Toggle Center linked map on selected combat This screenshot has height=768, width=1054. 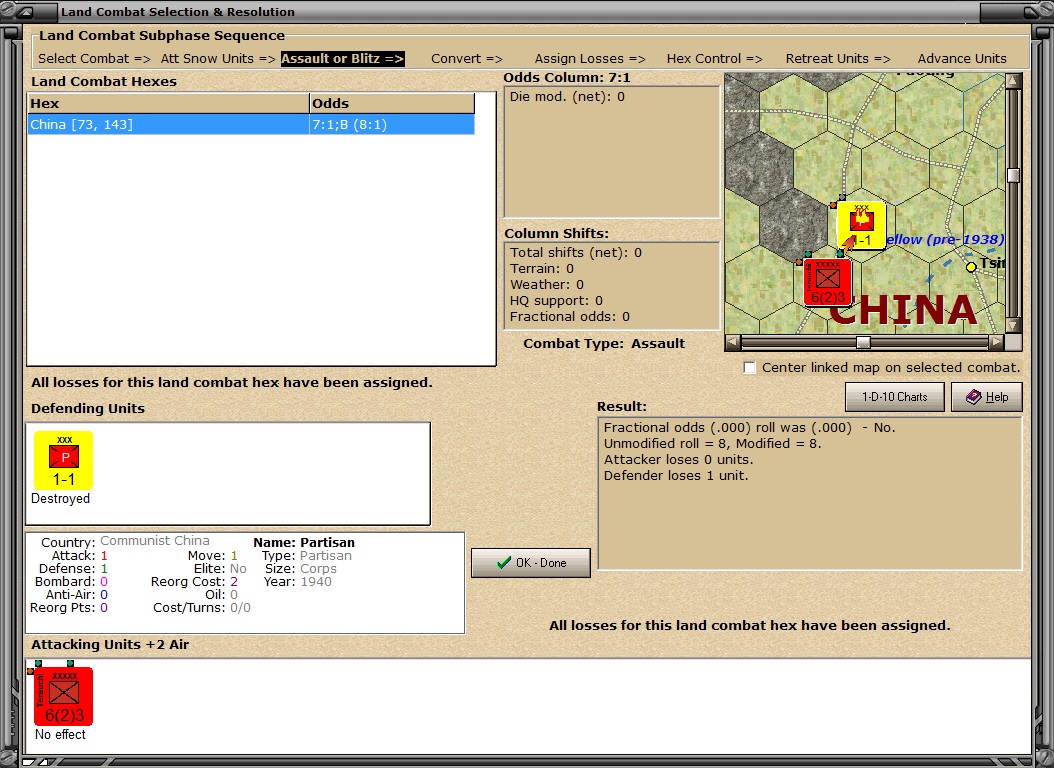pyautogui.click(x=749, y=368)
